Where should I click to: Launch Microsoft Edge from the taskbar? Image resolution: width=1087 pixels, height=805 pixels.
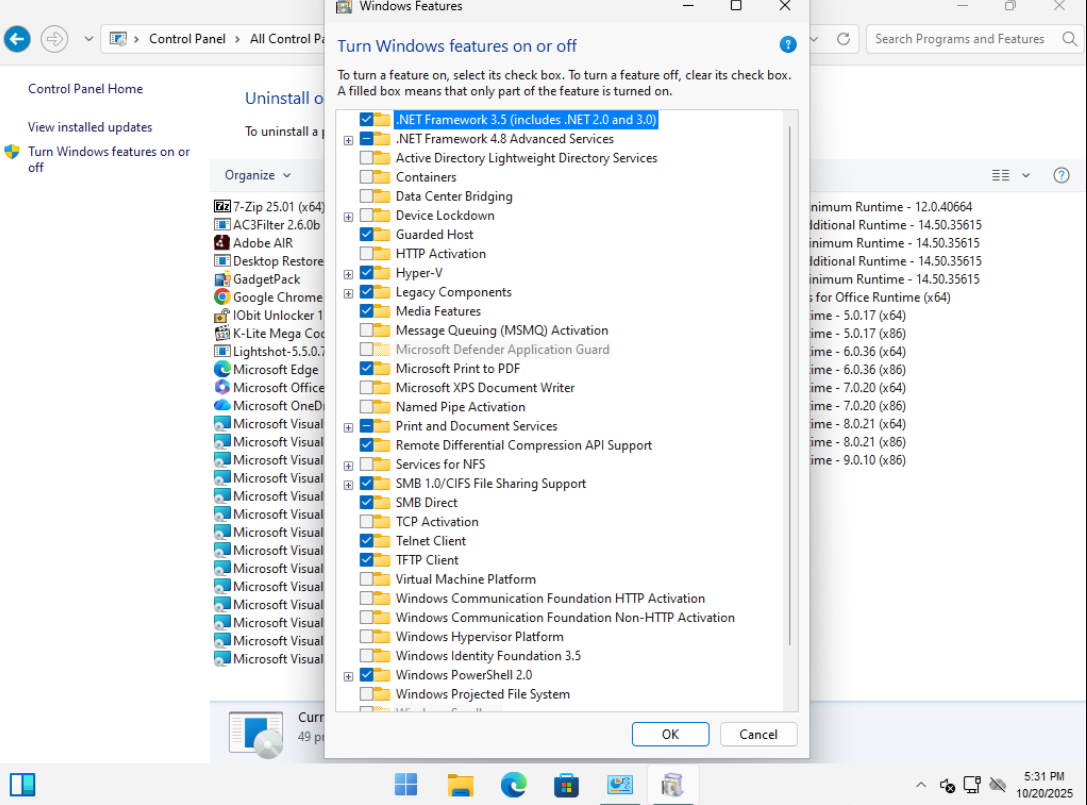pos(513,785)
